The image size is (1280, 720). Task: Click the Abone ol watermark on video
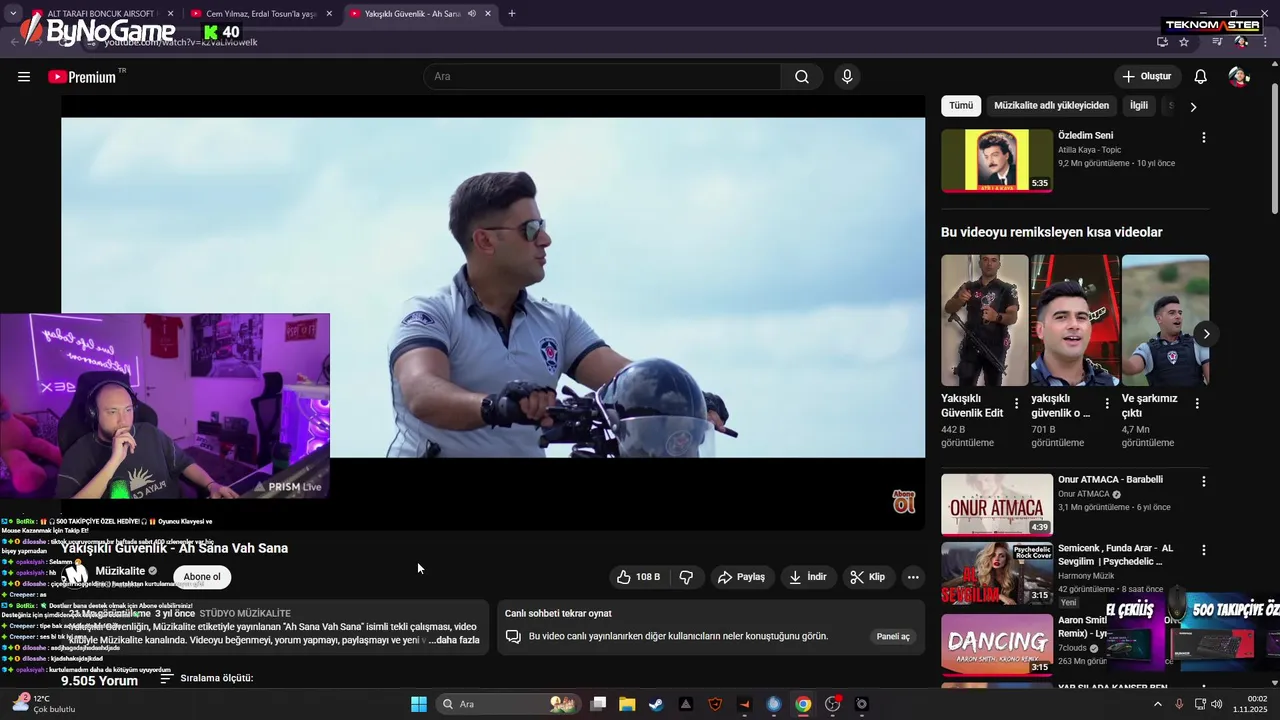pyautogui.click(x=904, y=501)
